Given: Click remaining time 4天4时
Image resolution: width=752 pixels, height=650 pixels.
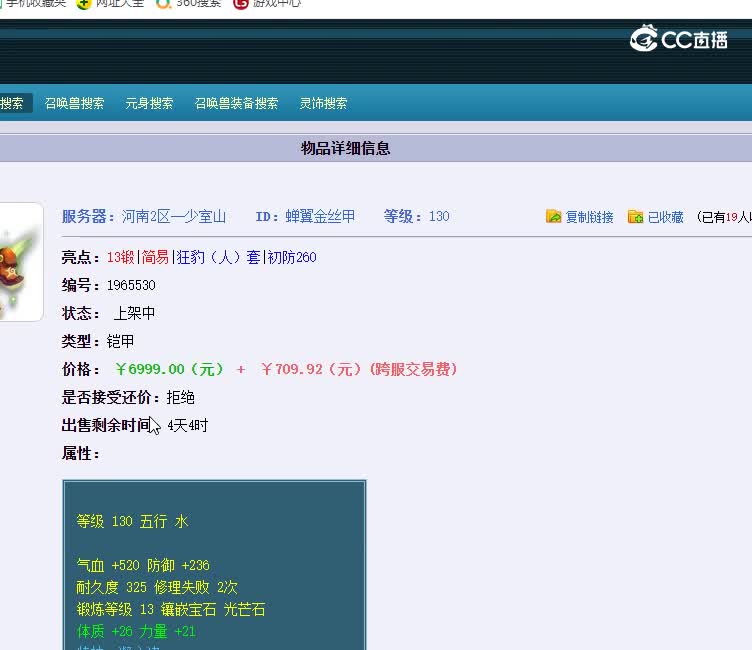Looking at the screenshot, I should (188, 425).
